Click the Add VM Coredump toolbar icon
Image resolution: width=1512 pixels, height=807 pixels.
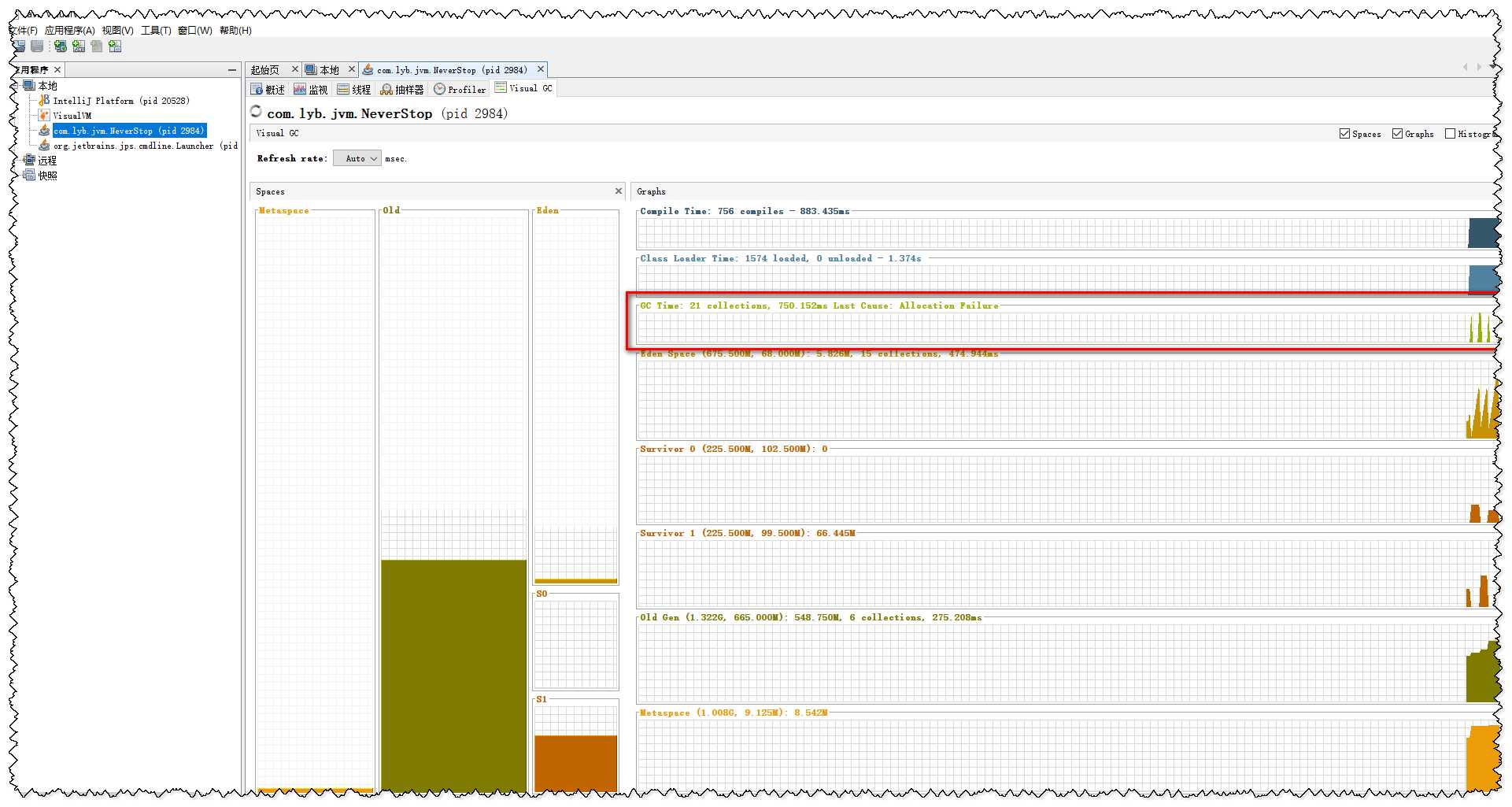115,46
